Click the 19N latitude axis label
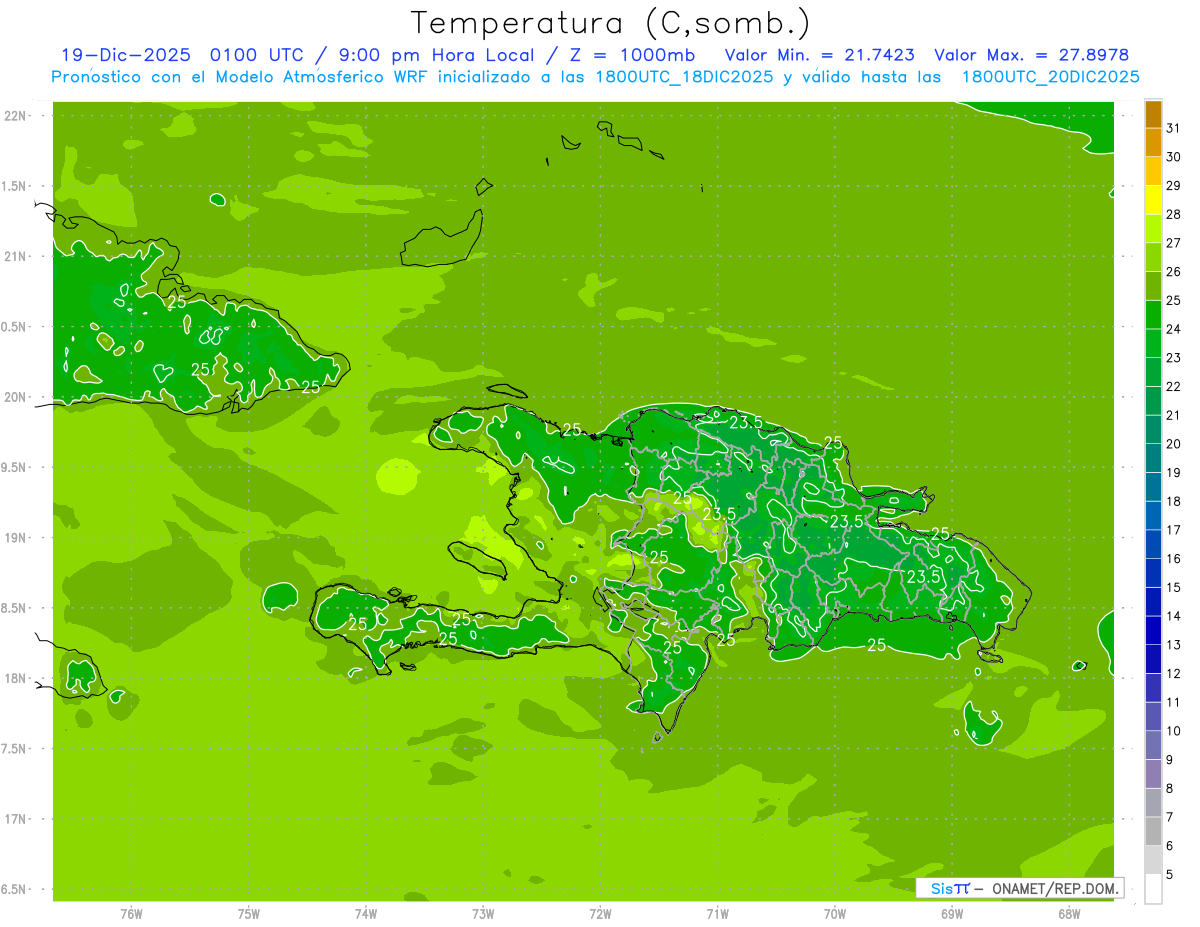1200x927 pixels. (x=16, y=537)
